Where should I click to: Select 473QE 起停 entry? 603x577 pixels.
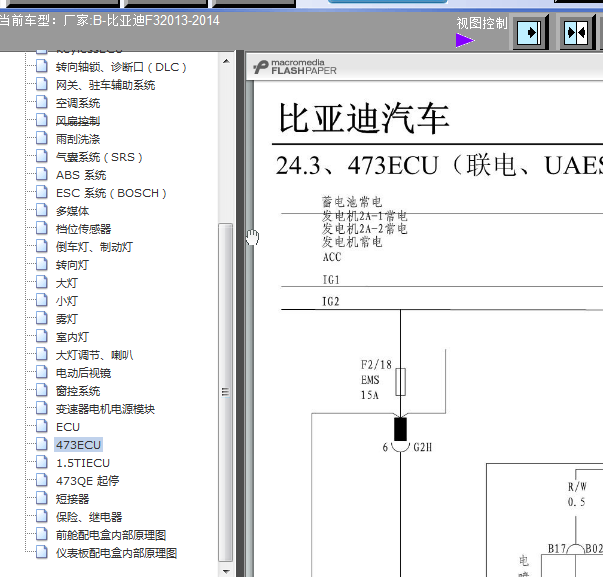coord(88,481)
